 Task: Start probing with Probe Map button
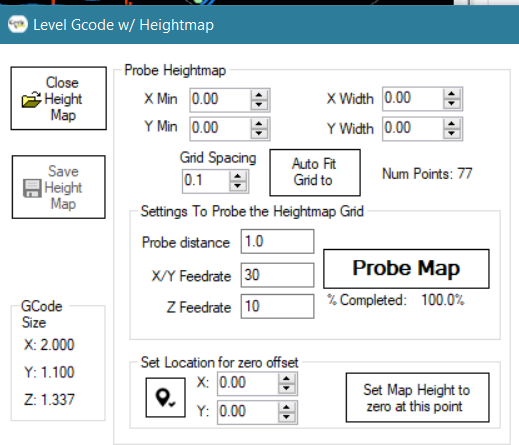[406, 269]
